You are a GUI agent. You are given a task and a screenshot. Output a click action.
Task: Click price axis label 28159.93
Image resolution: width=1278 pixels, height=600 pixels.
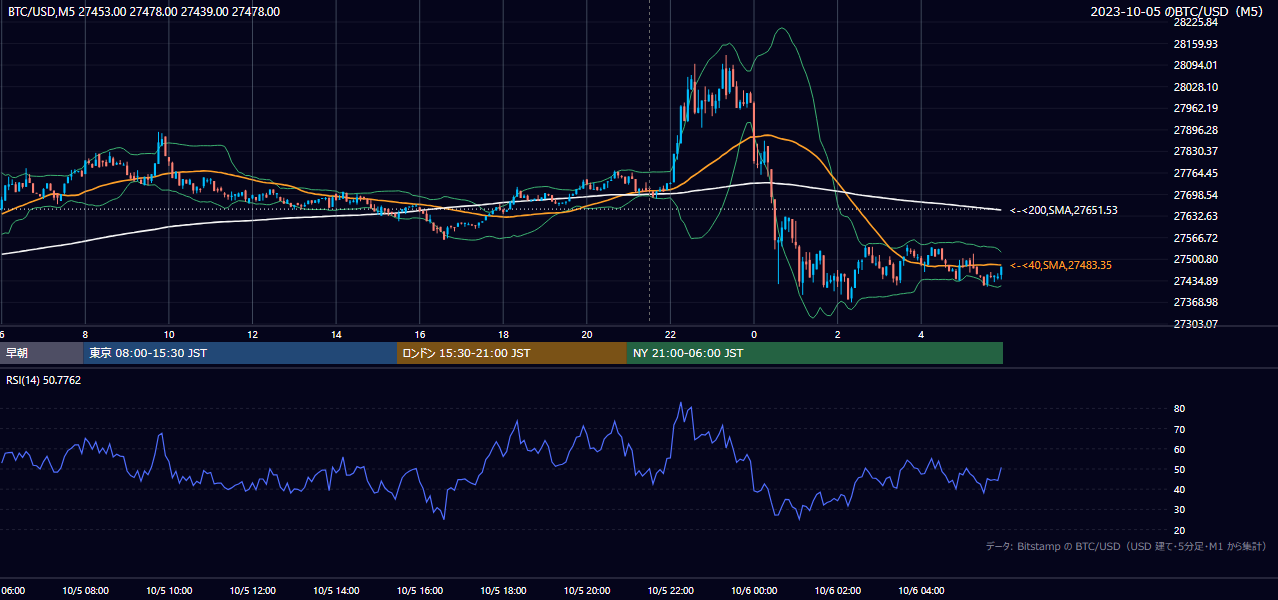tap(1195, 44)
